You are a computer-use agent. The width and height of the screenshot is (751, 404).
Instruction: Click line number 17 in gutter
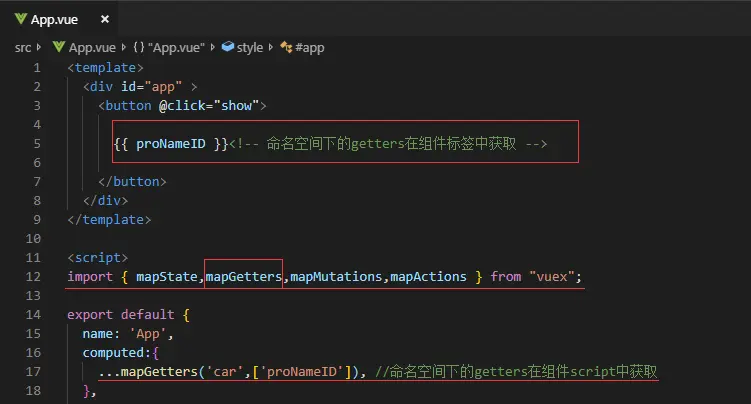tap(33, 372)
